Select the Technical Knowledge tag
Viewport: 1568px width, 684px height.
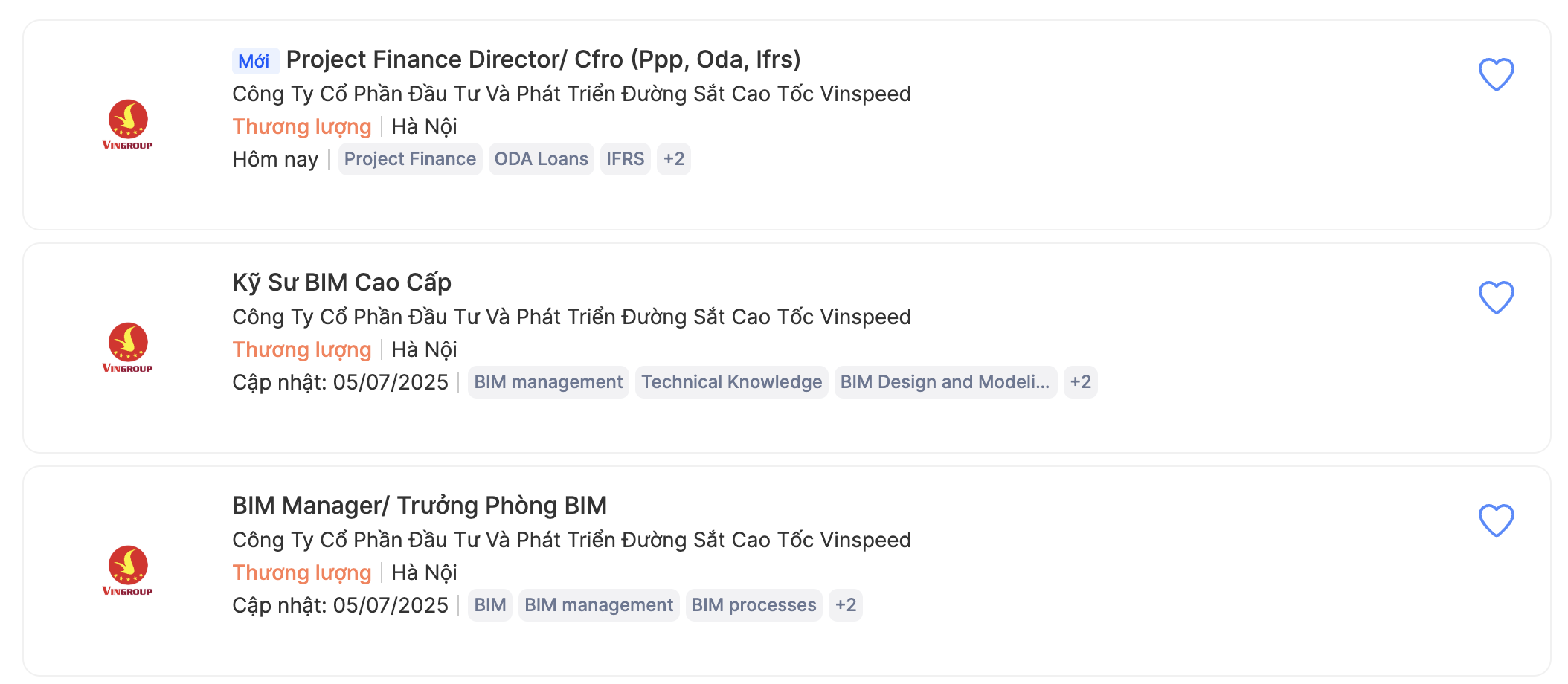click(731, 382)
